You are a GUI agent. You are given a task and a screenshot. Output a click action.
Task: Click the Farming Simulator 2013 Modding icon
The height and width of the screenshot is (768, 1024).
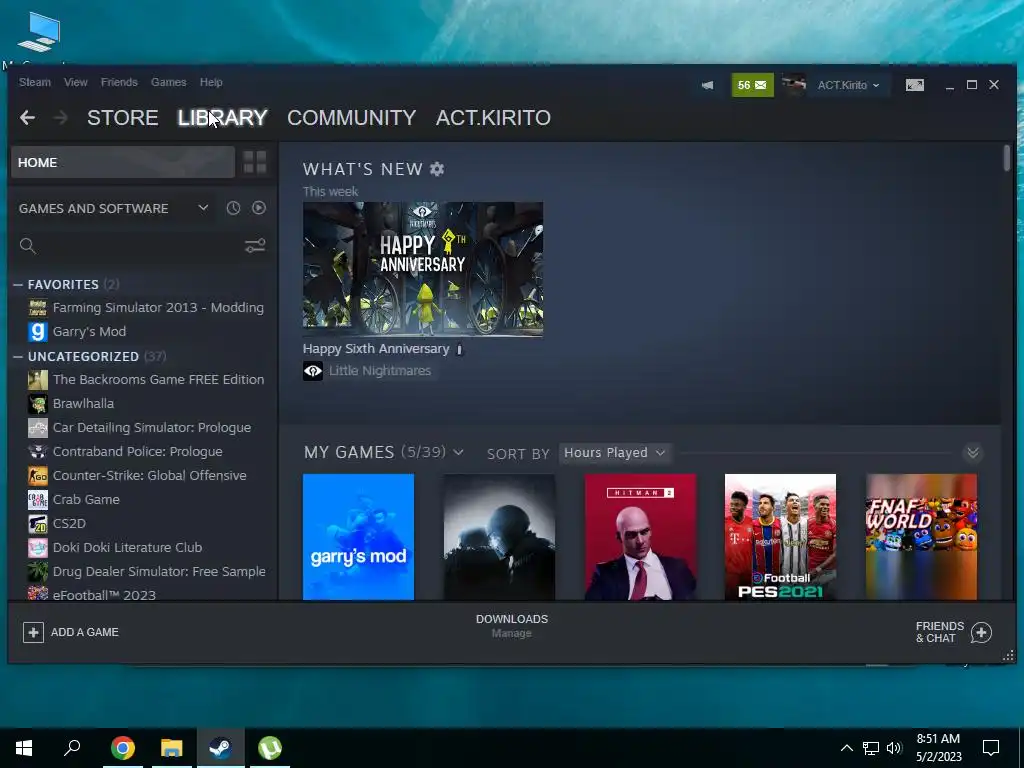pyautogui.click(x=38, y=308)
